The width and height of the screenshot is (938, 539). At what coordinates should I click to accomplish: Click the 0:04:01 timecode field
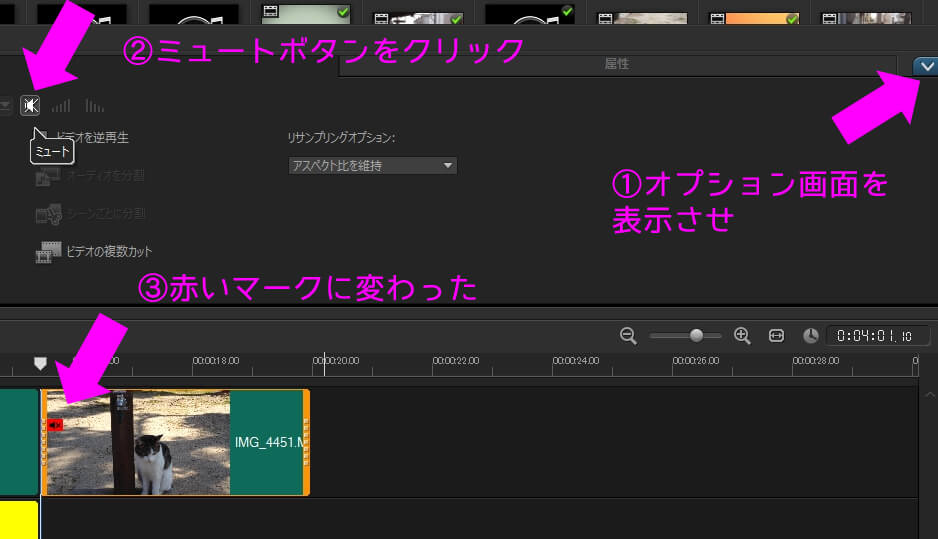pos(878,336)
